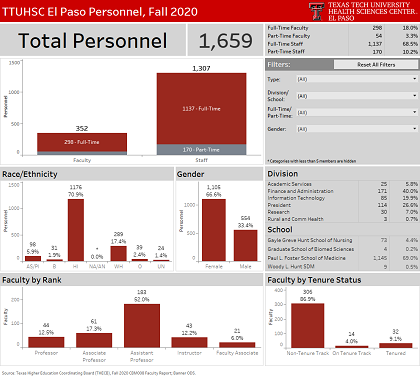
Task: Open the Full-Time/Part-Time filter dropdown
Action: 357,112
